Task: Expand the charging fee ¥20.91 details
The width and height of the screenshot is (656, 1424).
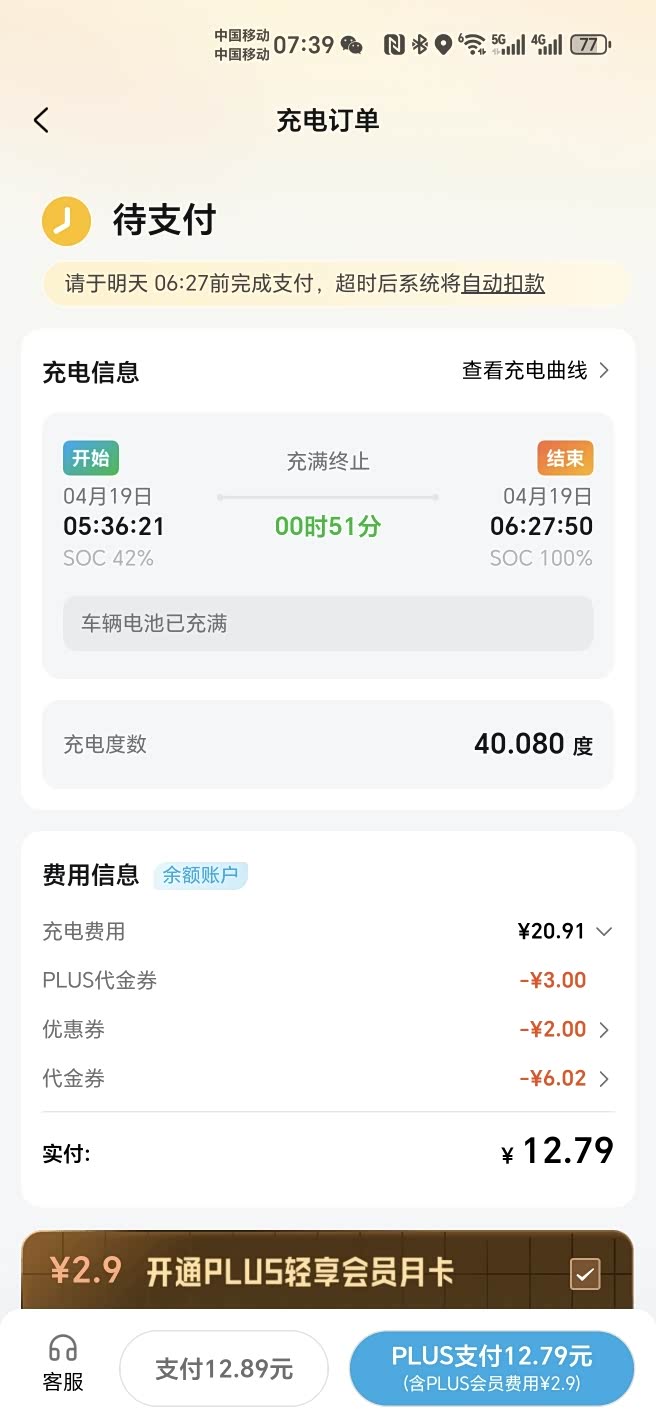Action: [x=604, y=932]
